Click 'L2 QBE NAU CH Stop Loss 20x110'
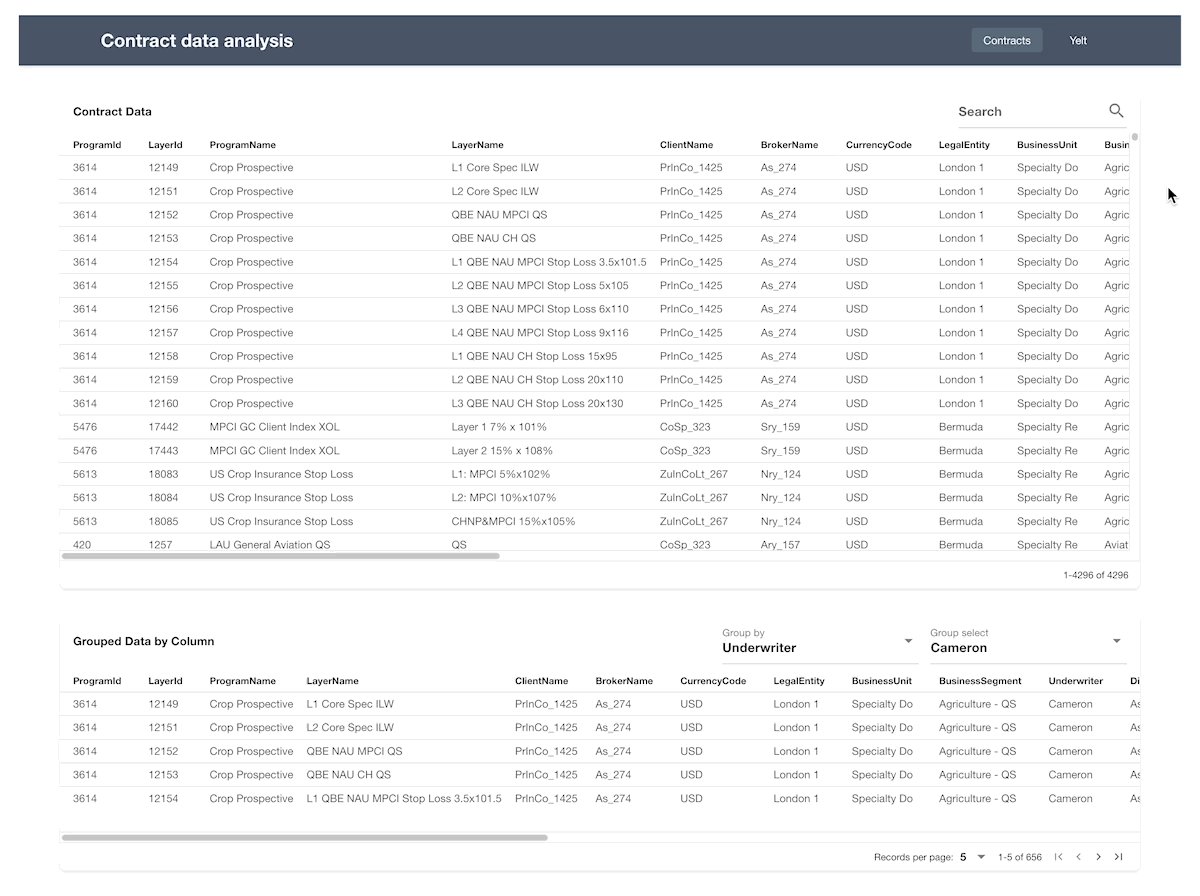This screenshot has width=1200, height=896. point(537,380)
